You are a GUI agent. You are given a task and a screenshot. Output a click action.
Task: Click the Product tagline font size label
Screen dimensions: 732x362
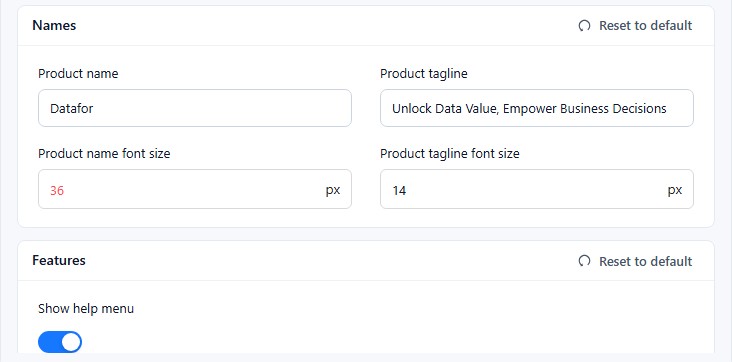tap(450, 154)
